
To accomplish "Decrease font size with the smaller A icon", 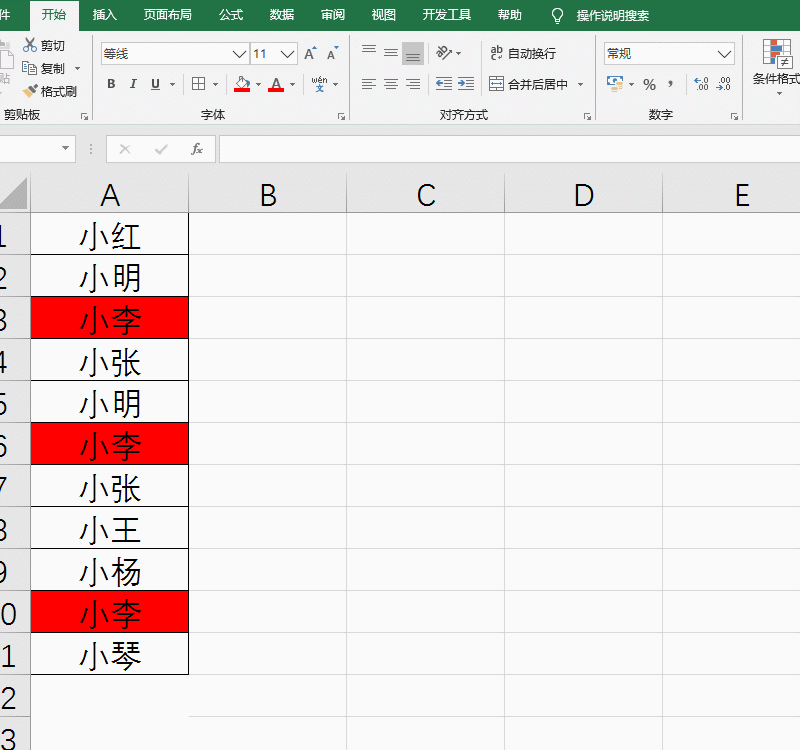I will coord(333,54).
